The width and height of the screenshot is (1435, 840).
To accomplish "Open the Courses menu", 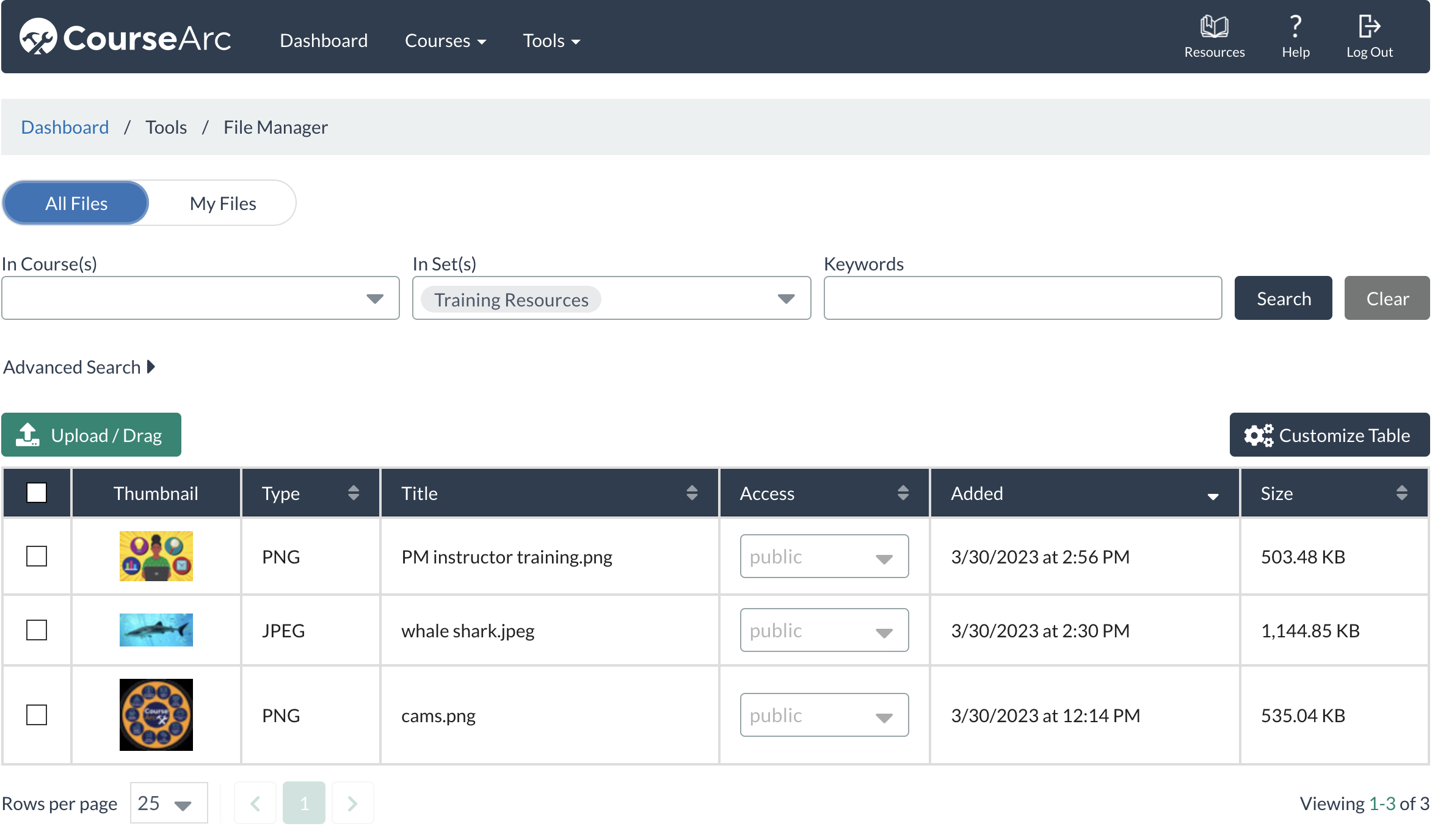I will pos(445,41).
